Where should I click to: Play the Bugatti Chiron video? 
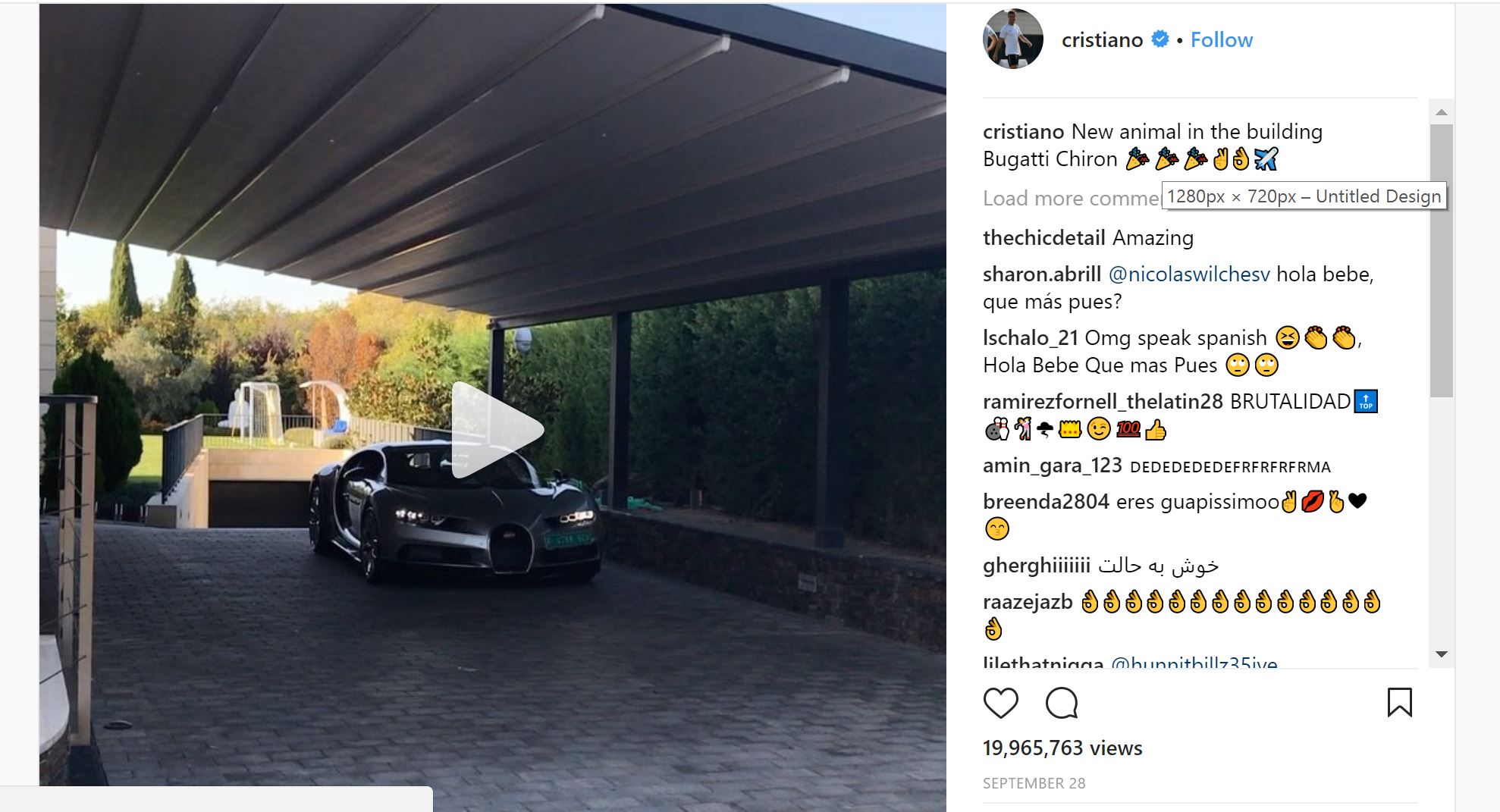(497, 430)
